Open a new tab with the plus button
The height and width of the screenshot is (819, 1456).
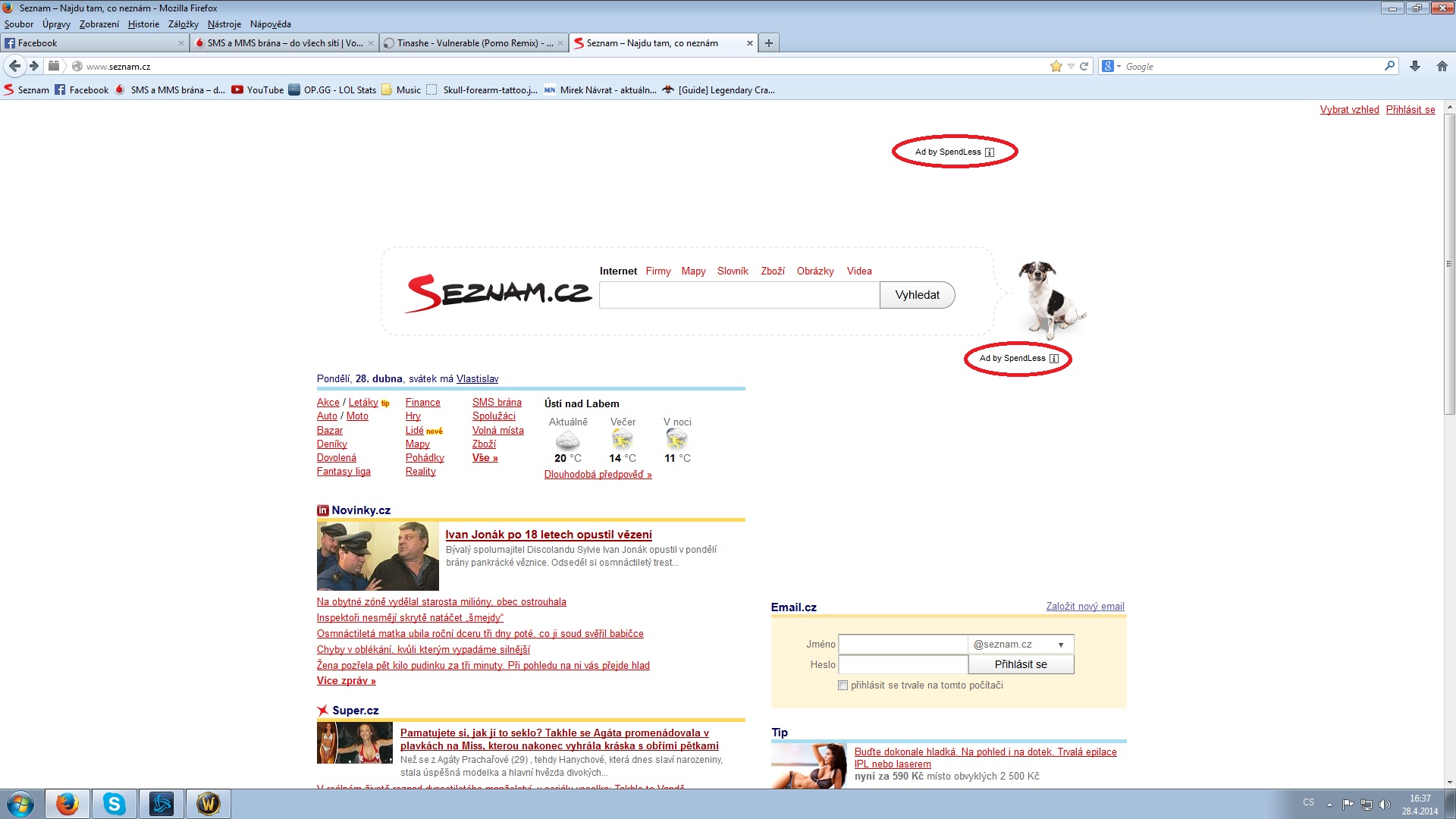[x=769, y=43]
